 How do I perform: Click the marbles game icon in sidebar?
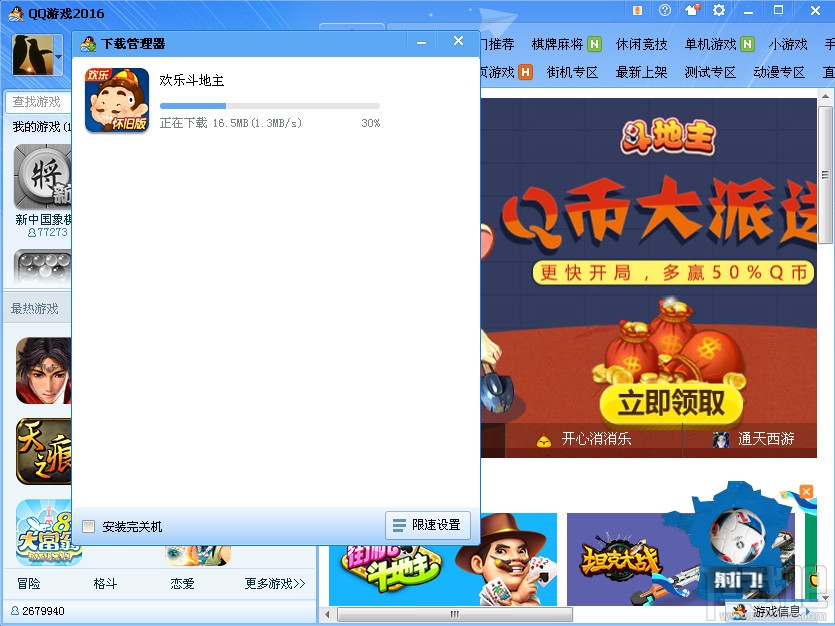(x=40, y=268)
